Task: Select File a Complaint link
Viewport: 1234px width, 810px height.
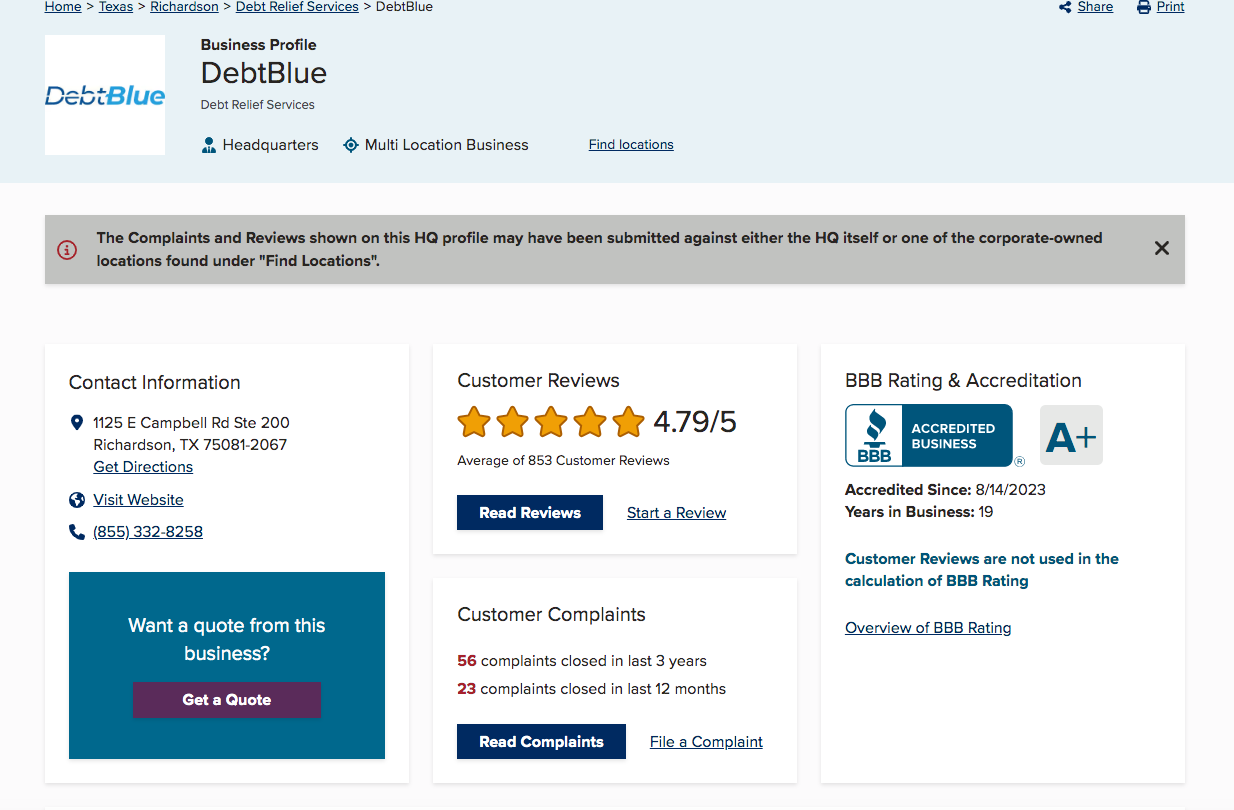Action: point(706,742)
